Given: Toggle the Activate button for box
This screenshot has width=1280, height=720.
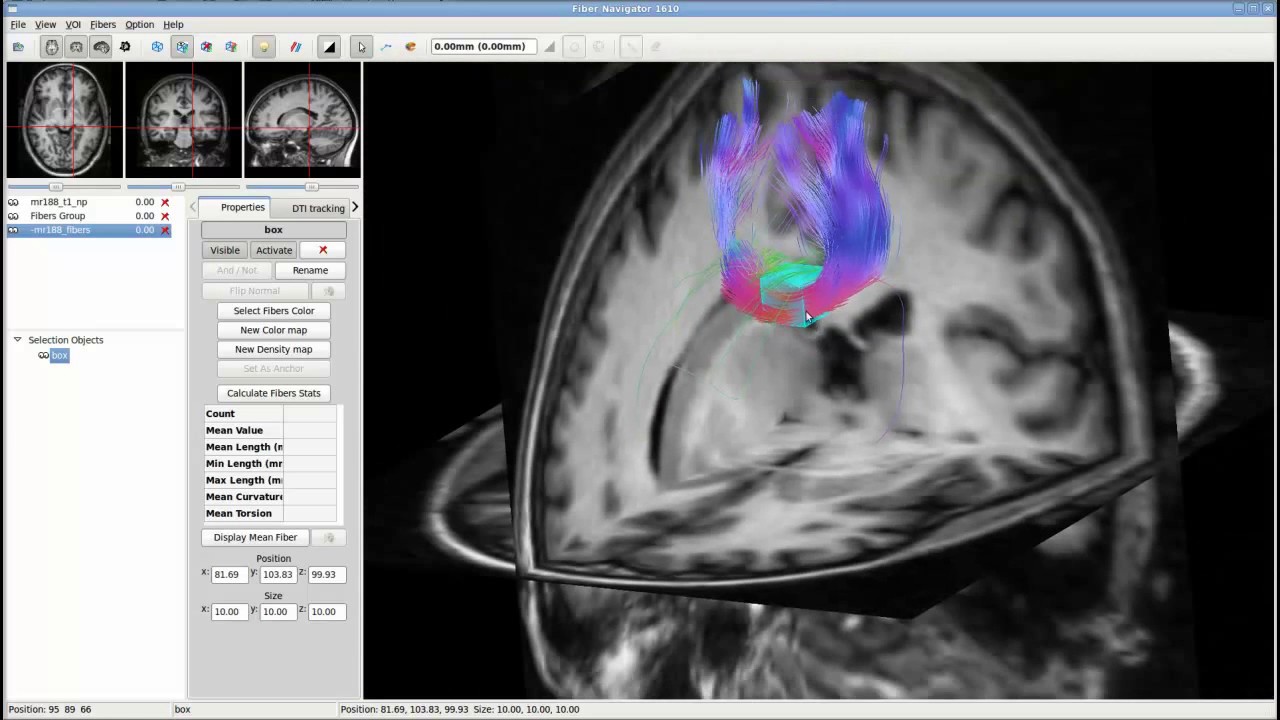Looking at the screenshot, I should click(x=274, y=250).
